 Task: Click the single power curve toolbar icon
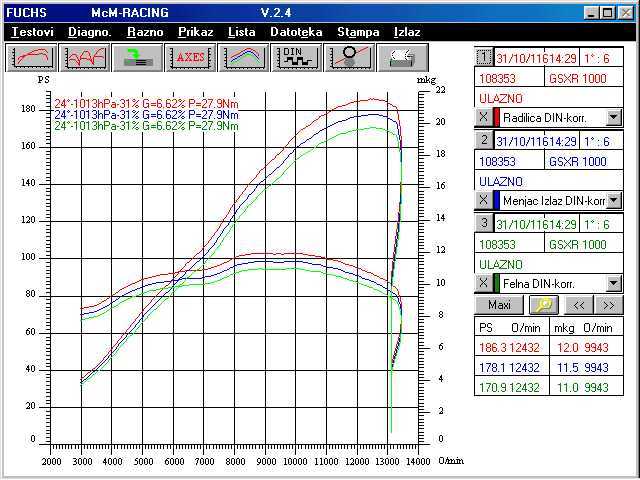point(33,57)
